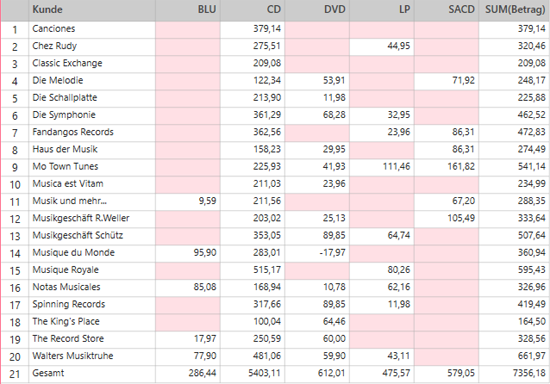The width and height of the screenshot is (550, 384).
Task: Click the BLU column header
Action: click(x=188, y=10)
